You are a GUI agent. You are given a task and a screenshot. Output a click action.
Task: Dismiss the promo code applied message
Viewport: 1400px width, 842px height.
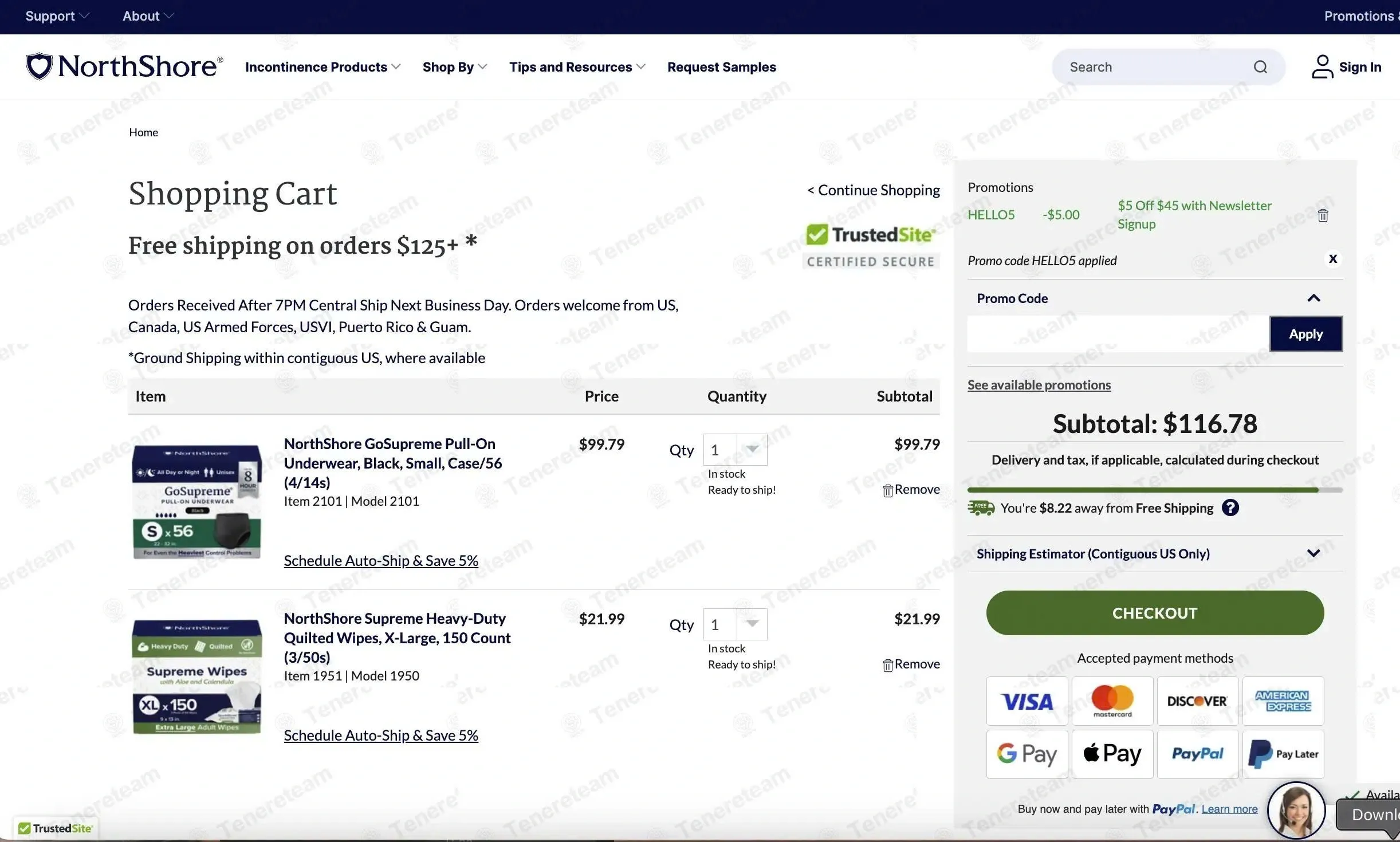1332,259
